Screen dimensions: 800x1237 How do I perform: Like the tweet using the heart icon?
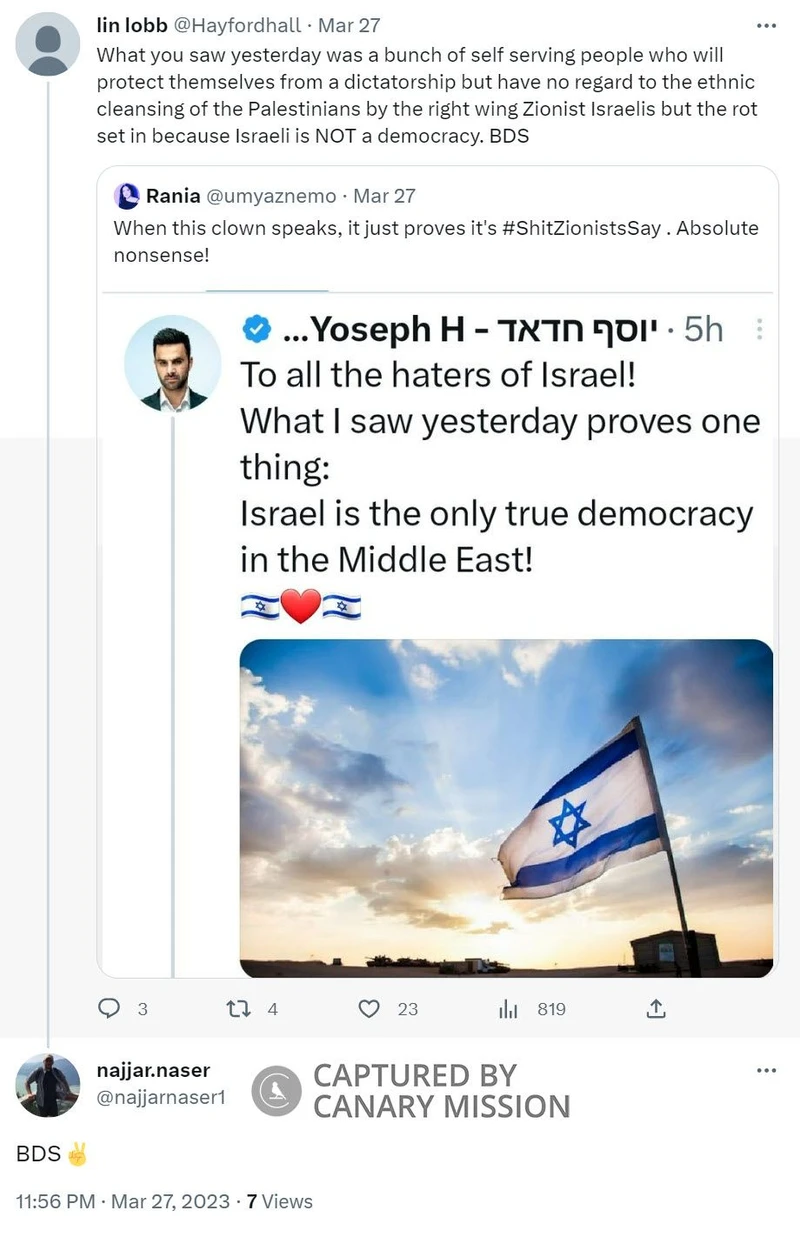pyautogui.click(x=368, y=1009)
